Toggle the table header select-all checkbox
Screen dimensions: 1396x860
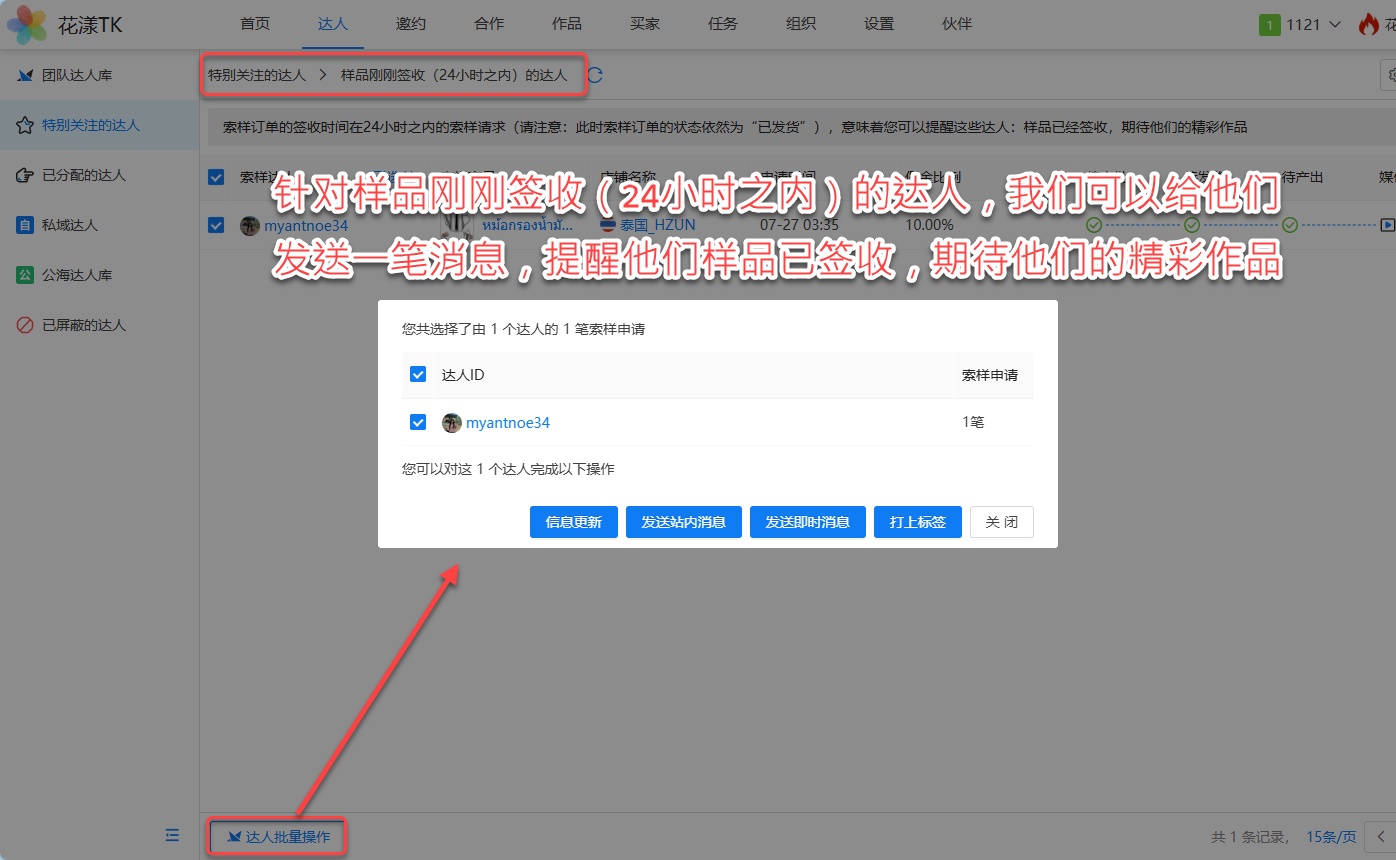click(216, 177)
